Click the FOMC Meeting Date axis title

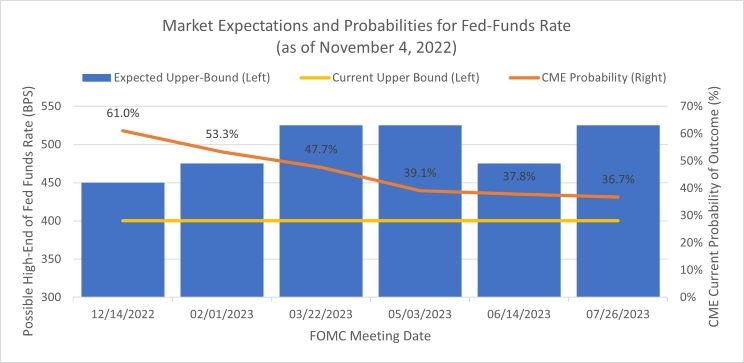[371, 336]
